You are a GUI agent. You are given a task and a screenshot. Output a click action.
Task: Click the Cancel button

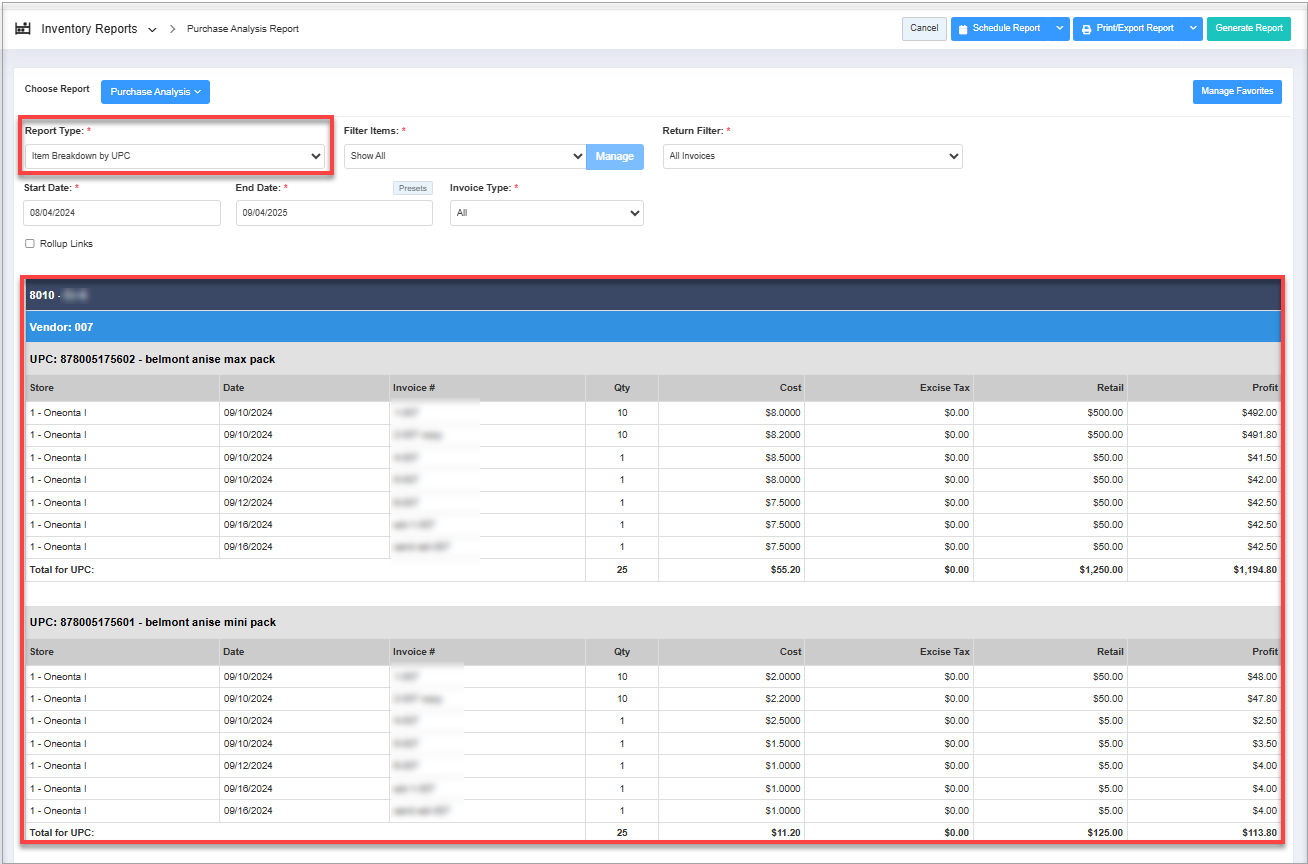point(924,29)
